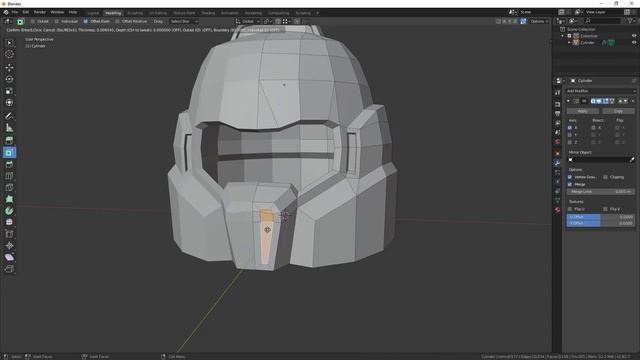This screenshot has width=640, height=360.
Task: Enable mirror Axis Z checkbox
Action: point(570,142)
